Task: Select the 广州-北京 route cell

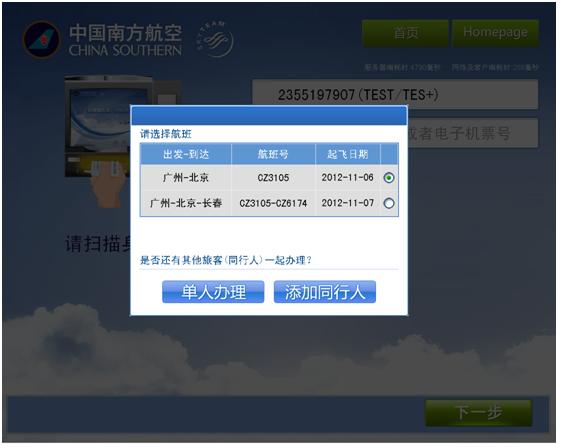Action: coord(186,178)
